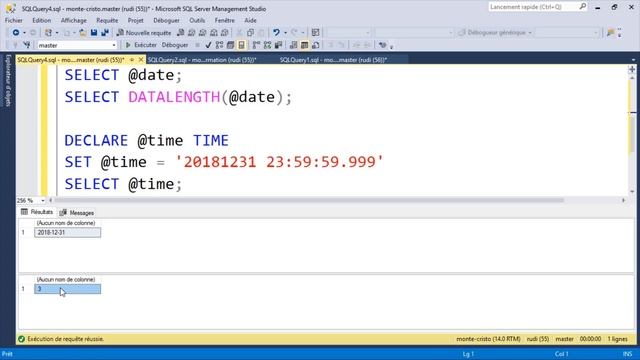Click the specify template values icon

[382, 45]
